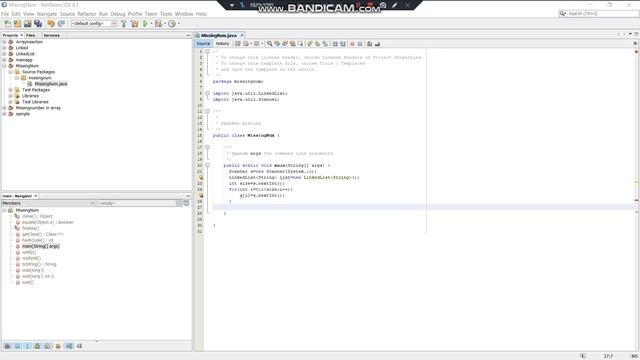Click the Redo toolbar icon

pyautogui.click(x=61, y=24)
